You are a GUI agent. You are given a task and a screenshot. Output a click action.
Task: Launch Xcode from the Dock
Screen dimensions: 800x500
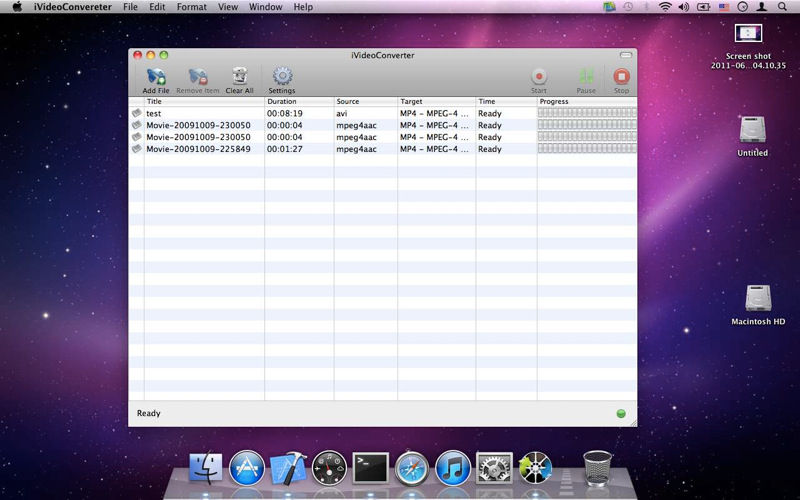(x=288, y=467)
